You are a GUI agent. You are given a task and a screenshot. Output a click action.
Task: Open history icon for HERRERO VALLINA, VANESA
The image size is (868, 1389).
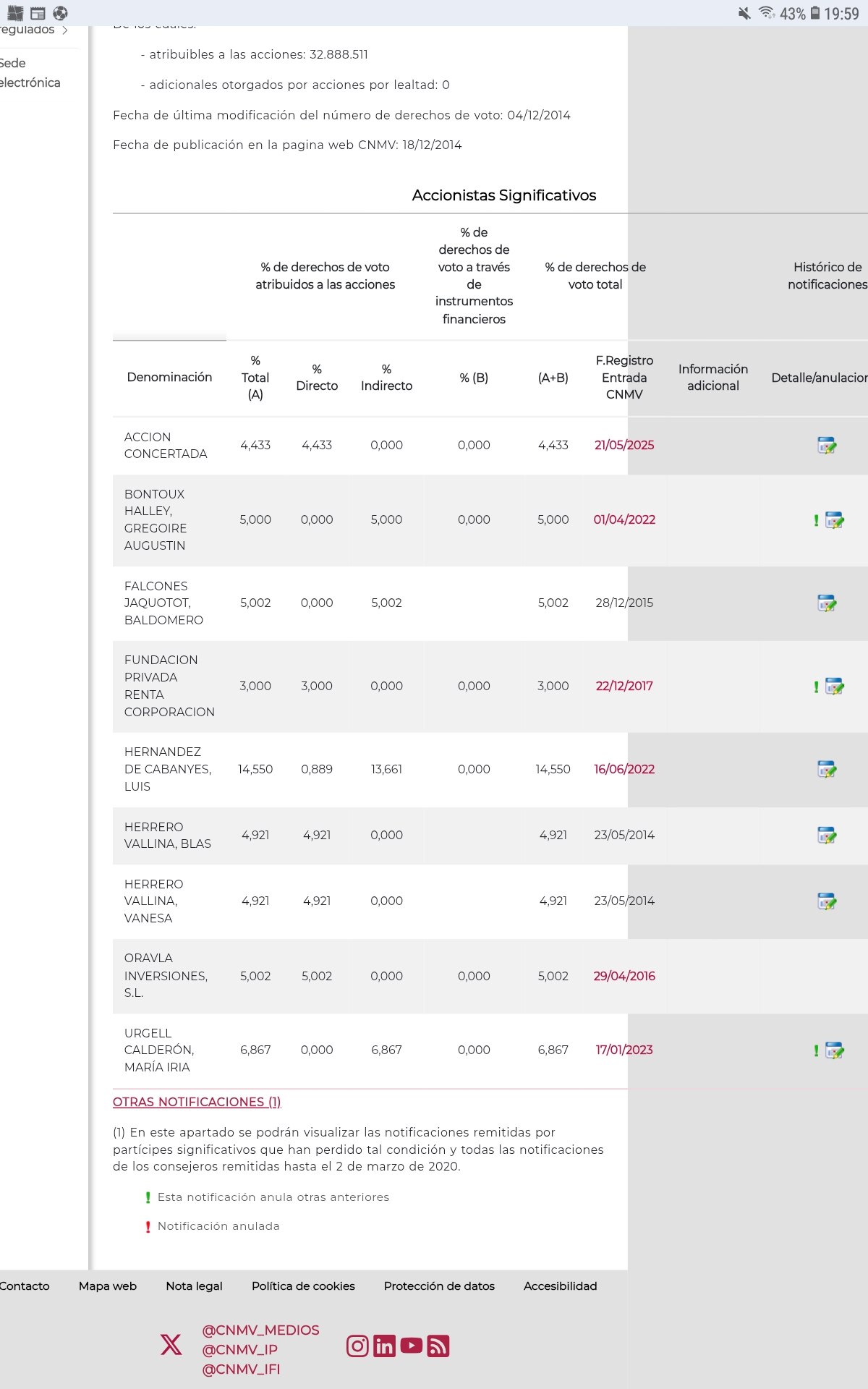click(827, 901)
